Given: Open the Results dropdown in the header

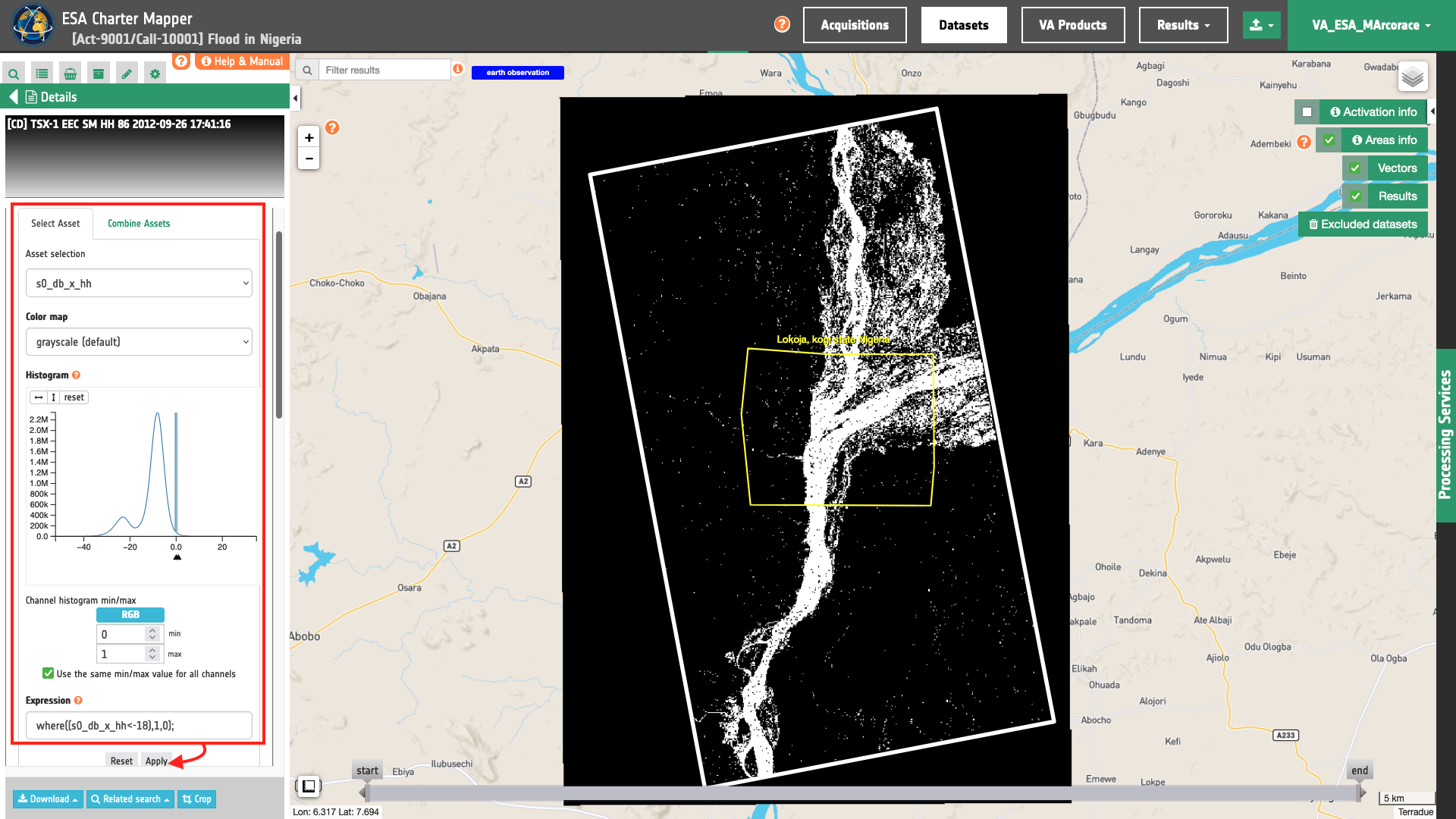Looking at the screenshot, I should click(1183, 25).
